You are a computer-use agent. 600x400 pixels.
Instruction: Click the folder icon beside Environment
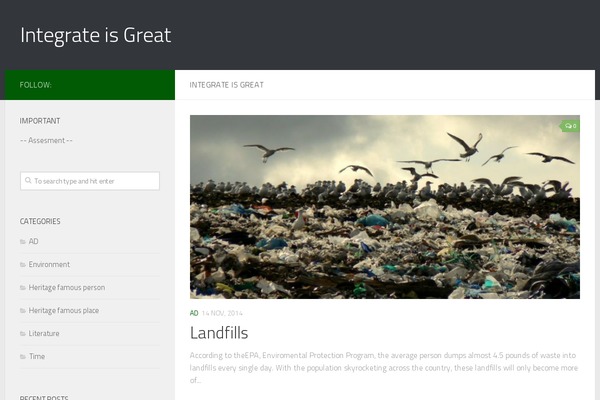tap(23, 264)
